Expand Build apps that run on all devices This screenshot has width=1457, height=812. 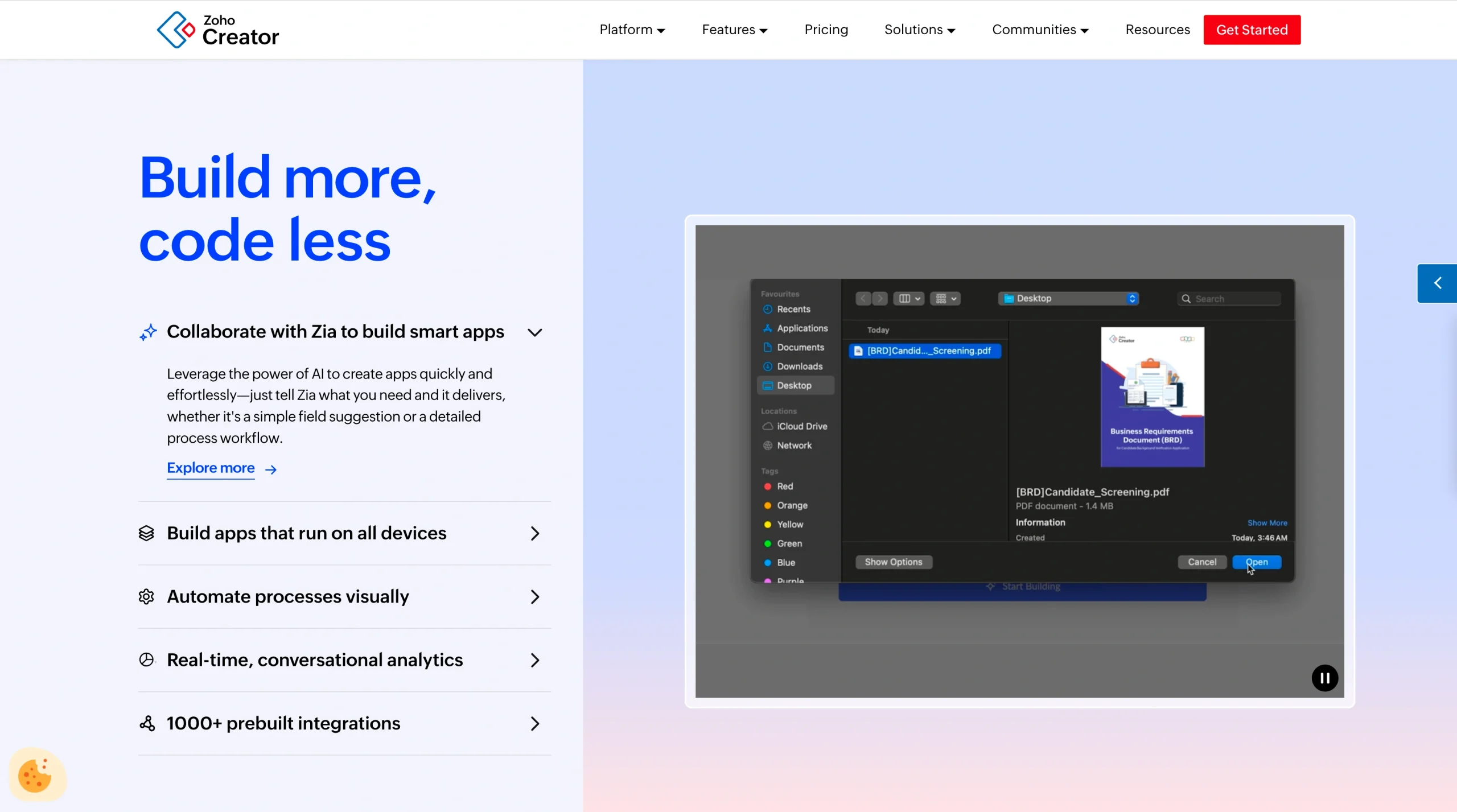534,533
